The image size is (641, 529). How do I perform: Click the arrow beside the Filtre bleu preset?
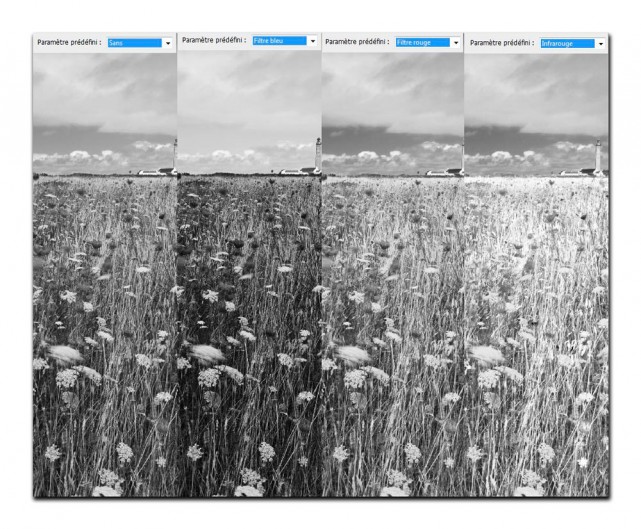[x=313, y=41]
